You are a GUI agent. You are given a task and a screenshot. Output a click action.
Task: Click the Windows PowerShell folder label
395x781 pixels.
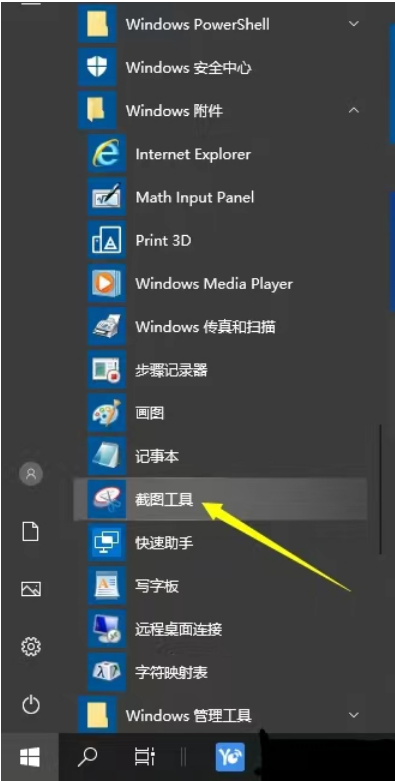(198, 24)
